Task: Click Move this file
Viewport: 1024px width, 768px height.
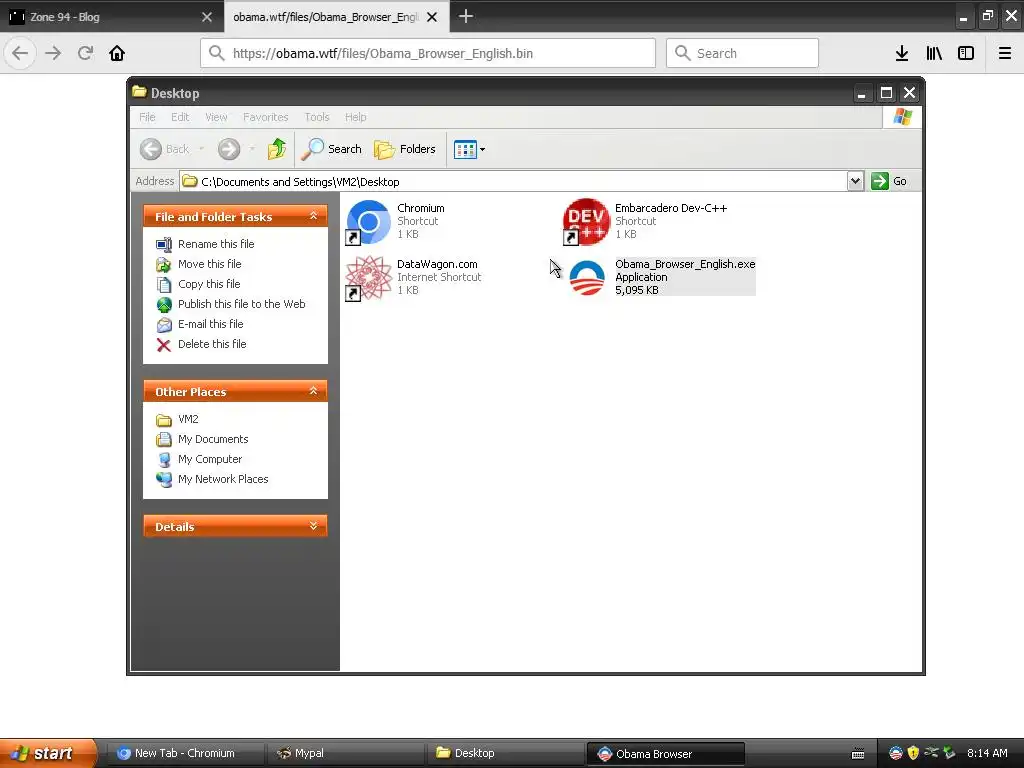Action: (199, 264)
